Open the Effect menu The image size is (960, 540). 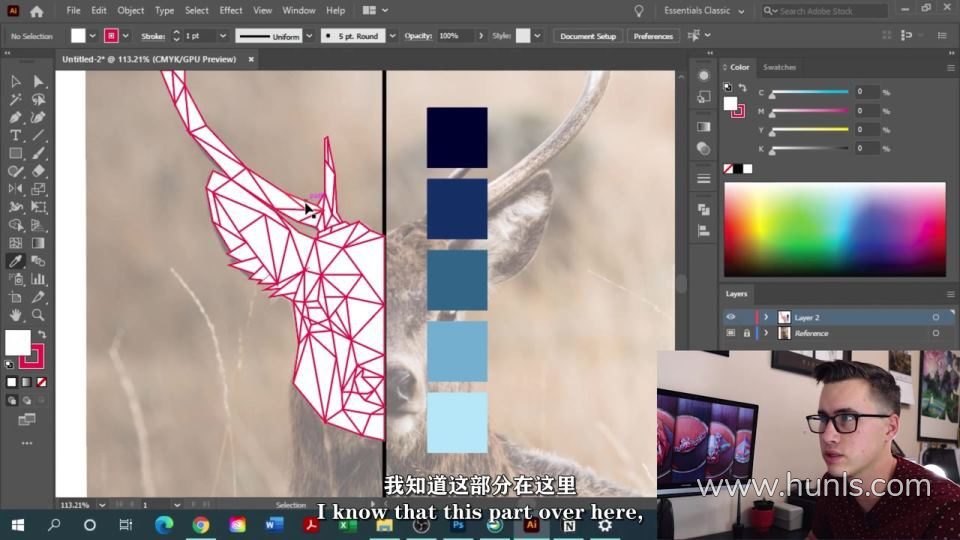(x=231, y=10)
